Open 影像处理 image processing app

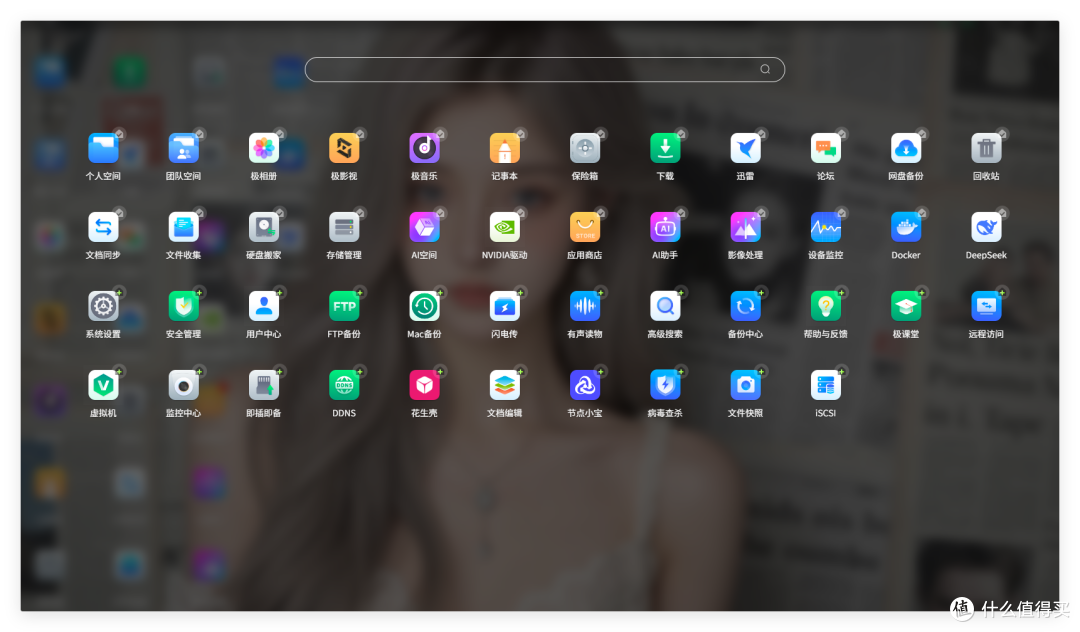tap(745, 227)
